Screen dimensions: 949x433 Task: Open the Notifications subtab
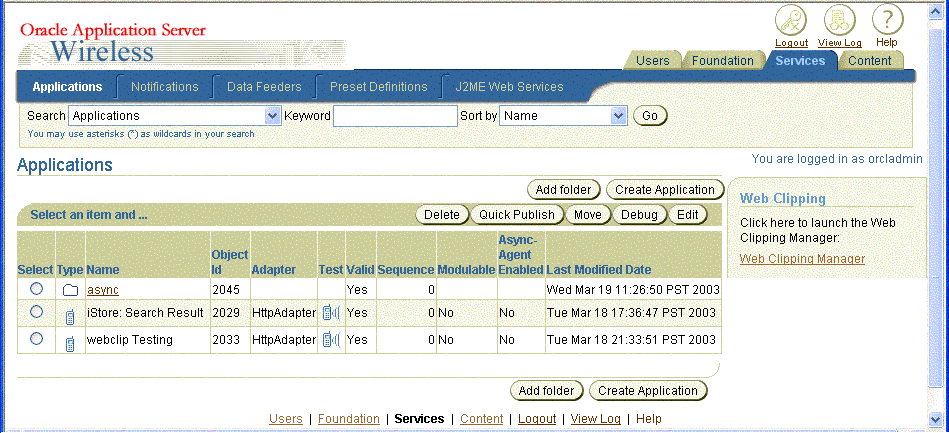(x=165, y=87)
